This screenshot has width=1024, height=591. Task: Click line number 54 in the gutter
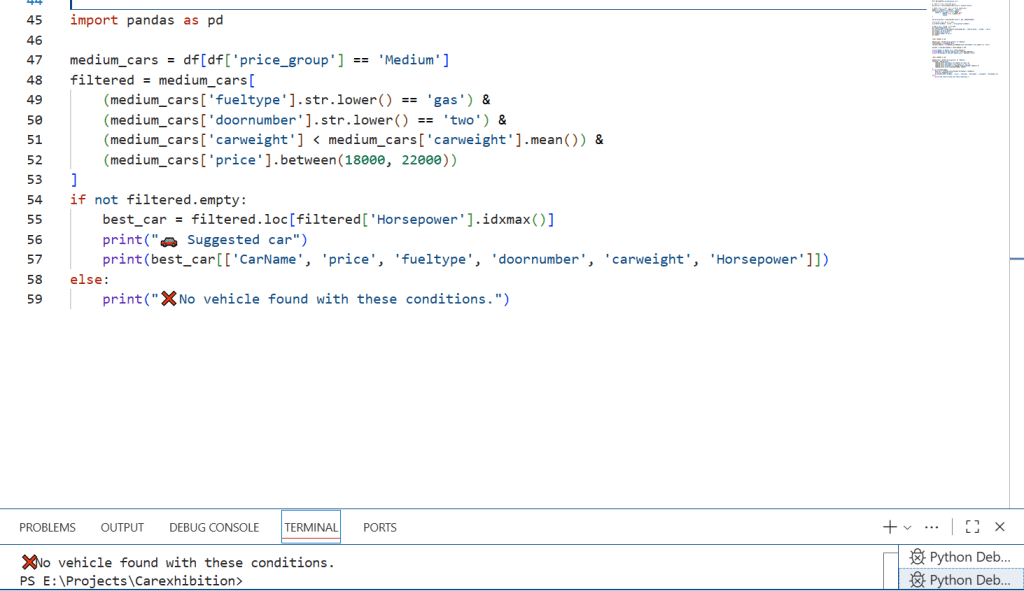[x=34, y=200]
